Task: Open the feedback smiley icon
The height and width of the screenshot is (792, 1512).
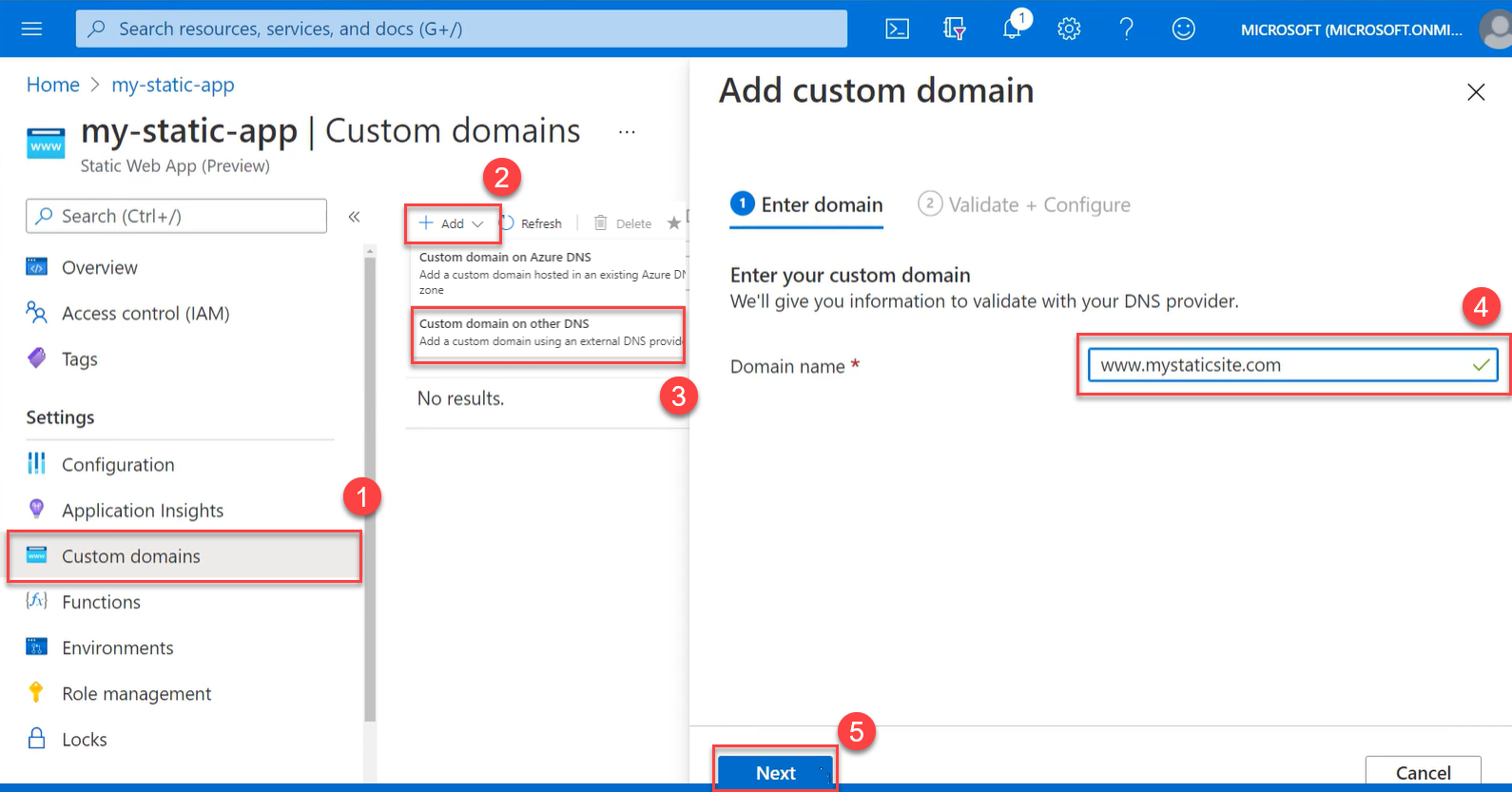Action: click(1183, 29)
